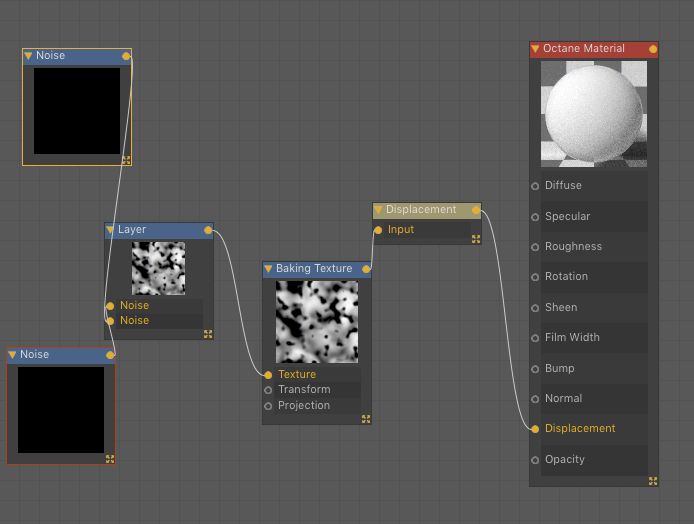Click resize handle of top Noise node
This screenshot has height=524, width=694.
126,160
